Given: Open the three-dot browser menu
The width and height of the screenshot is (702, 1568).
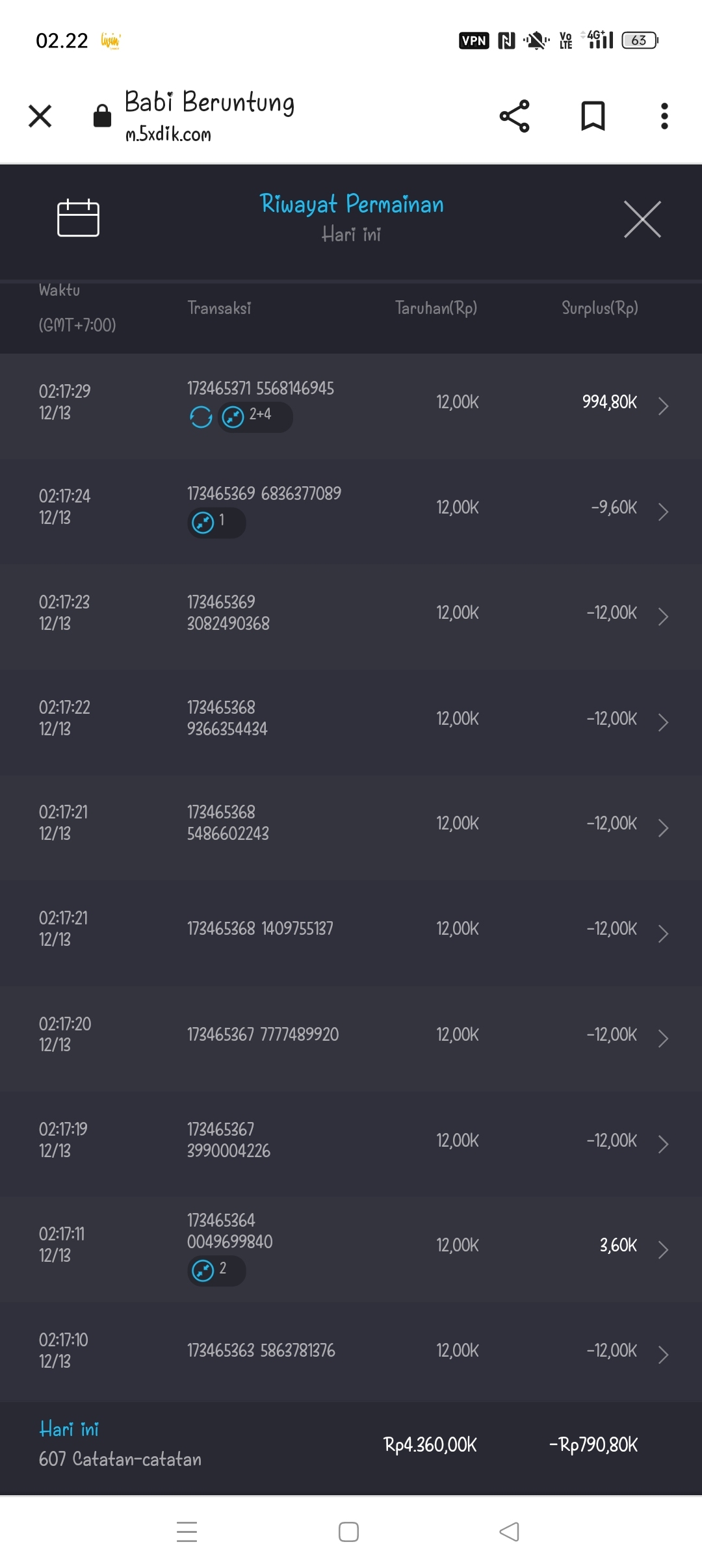Looking at the screenshot, I should (x=664, y=116).
